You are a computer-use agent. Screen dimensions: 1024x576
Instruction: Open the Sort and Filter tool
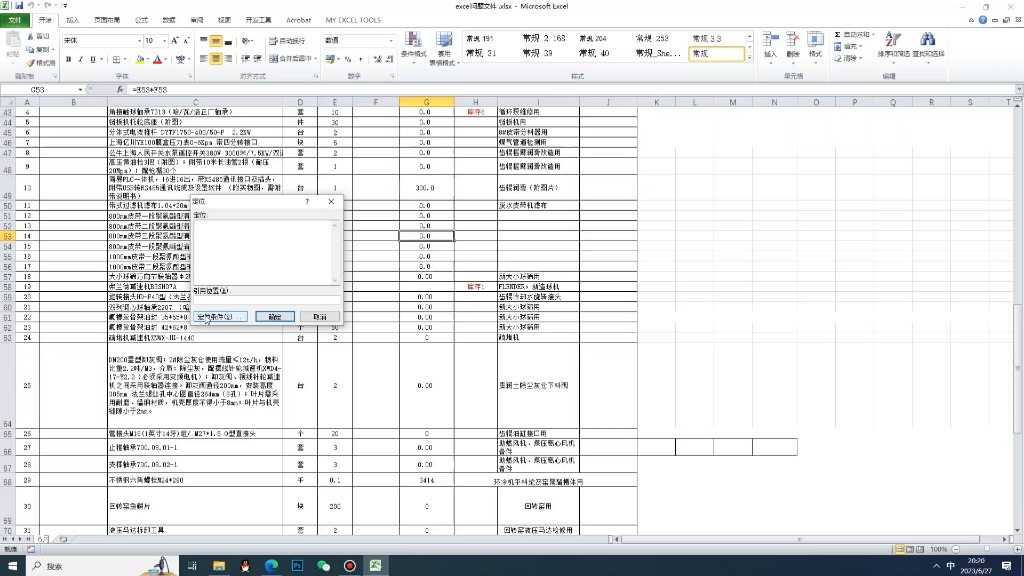coord(893,45)
